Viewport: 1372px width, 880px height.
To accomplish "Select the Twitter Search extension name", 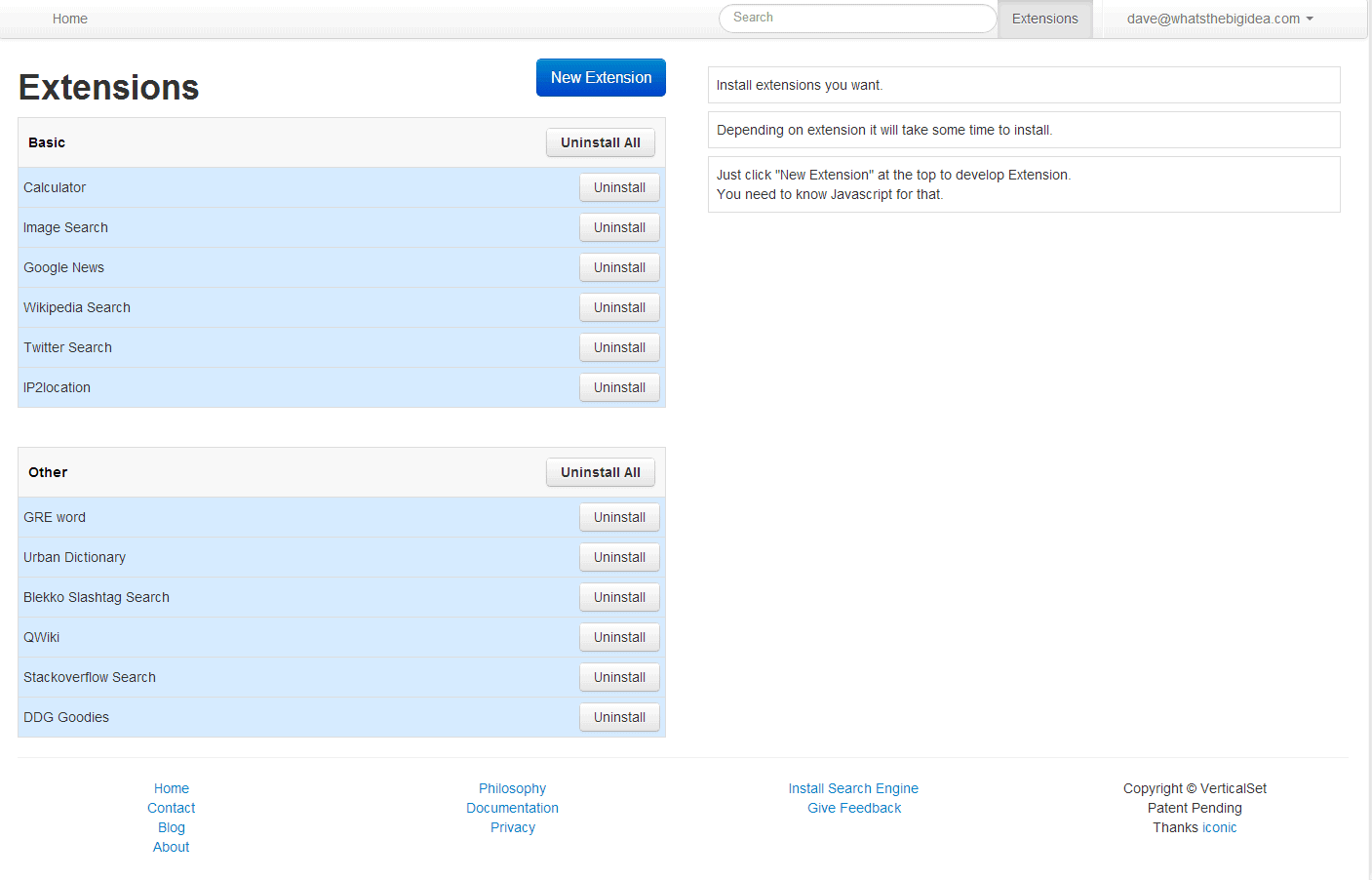I will (x=67, y=347).
